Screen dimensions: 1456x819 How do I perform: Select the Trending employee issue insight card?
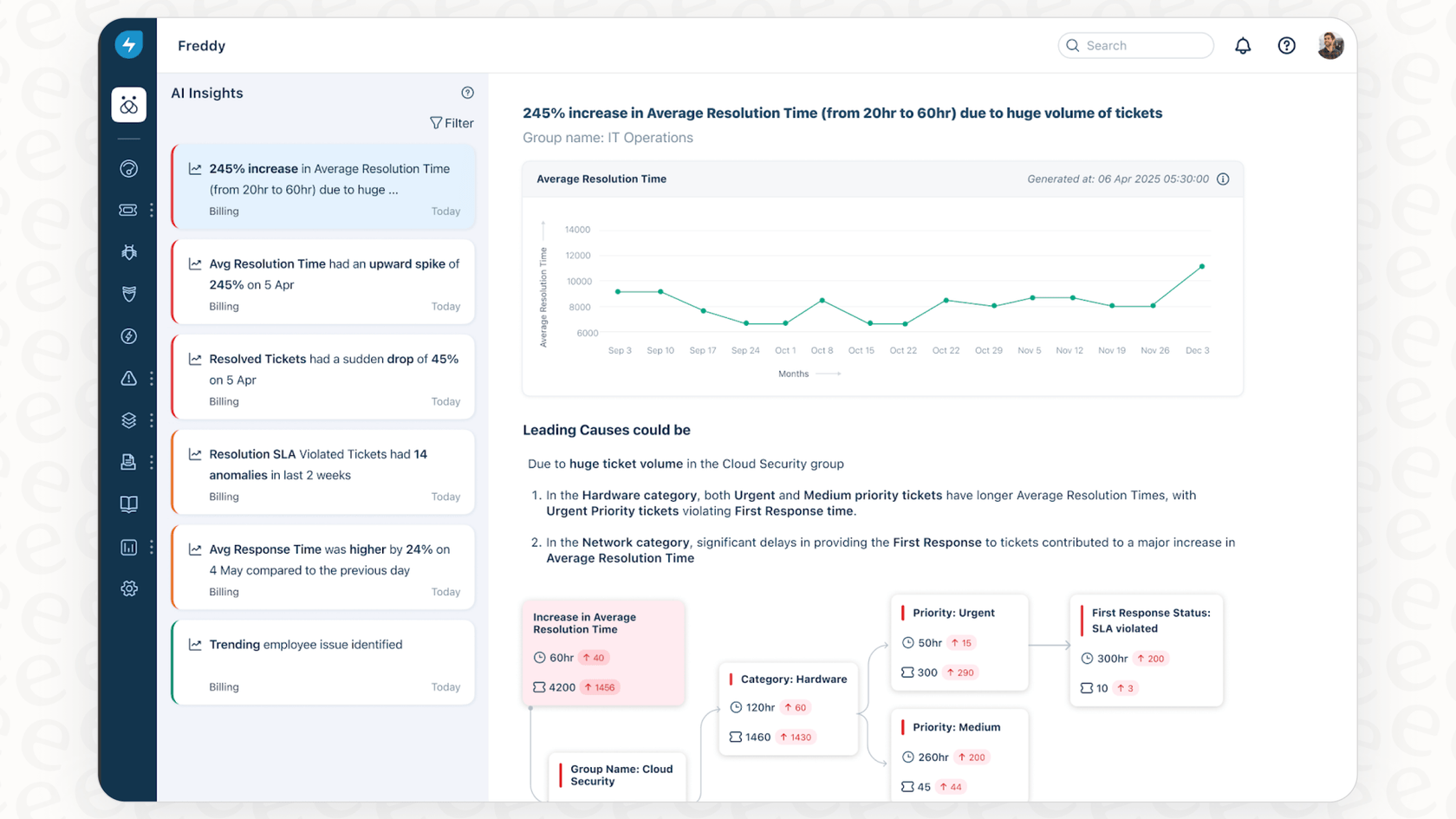click(322, 661)
